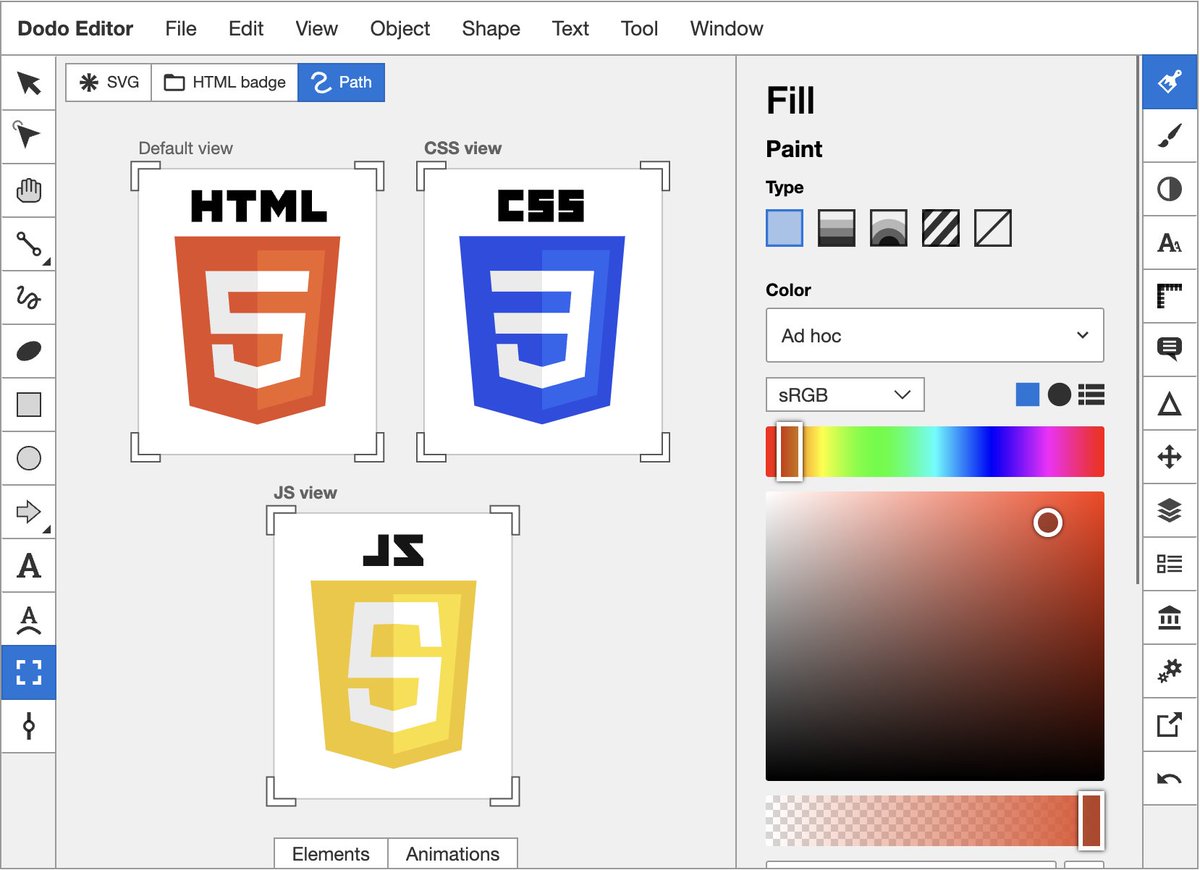
Task: Select the node edit arrow tool
Action: click(29, 136)
